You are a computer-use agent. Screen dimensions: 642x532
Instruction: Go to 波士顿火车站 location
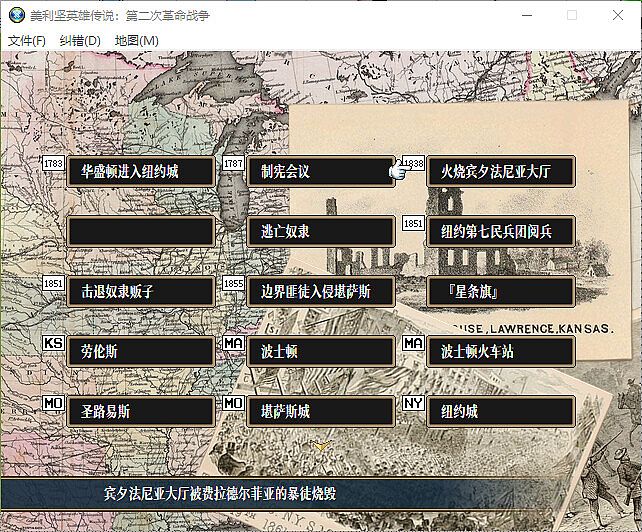[501, 351]
